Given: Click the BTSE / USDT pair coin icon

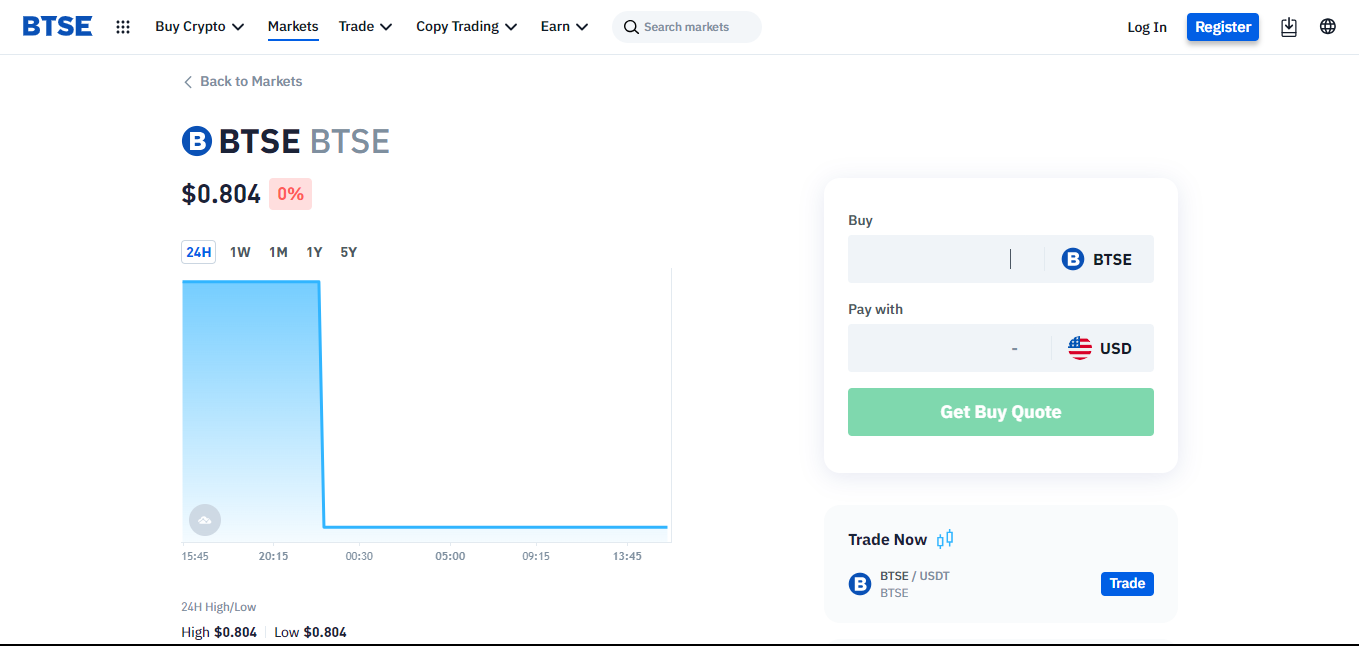Looking at the screenshot, I should 860,584.
